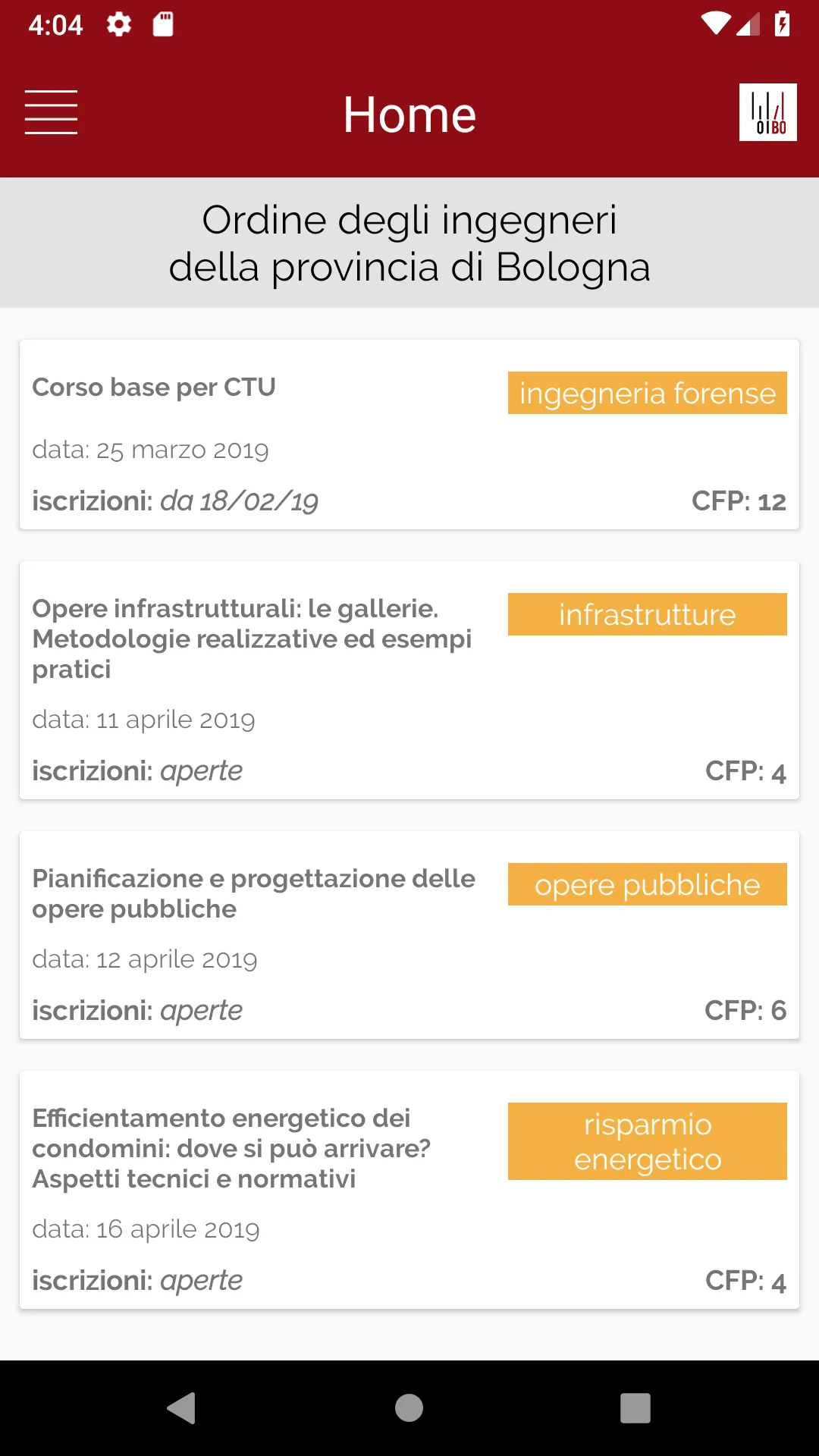Tap the Home title in header

[409, 115]
